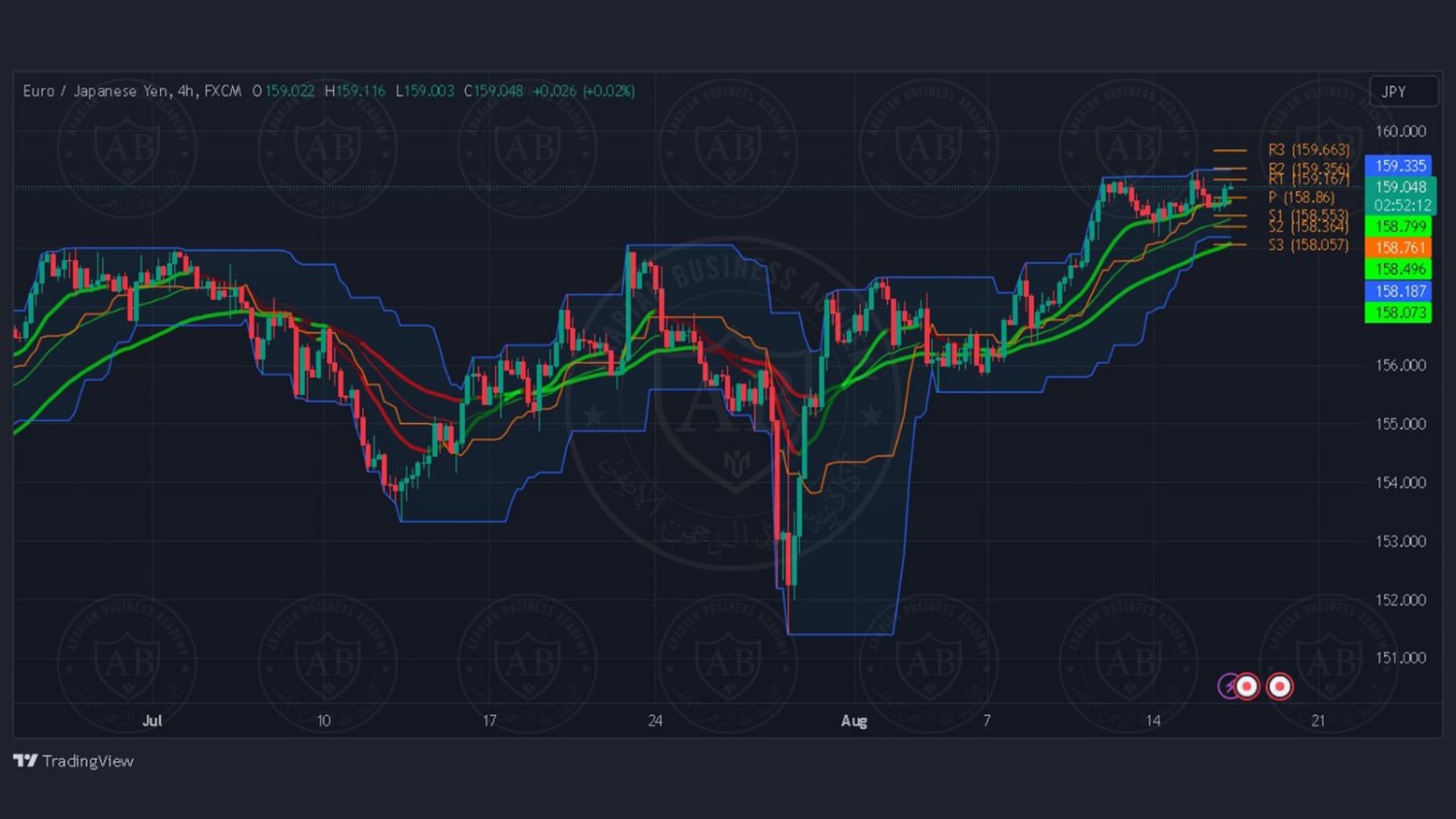Viewport: 1456px width, 819px height.
Task: Click the FXCM exchange label
Action: tap(222, 91)
